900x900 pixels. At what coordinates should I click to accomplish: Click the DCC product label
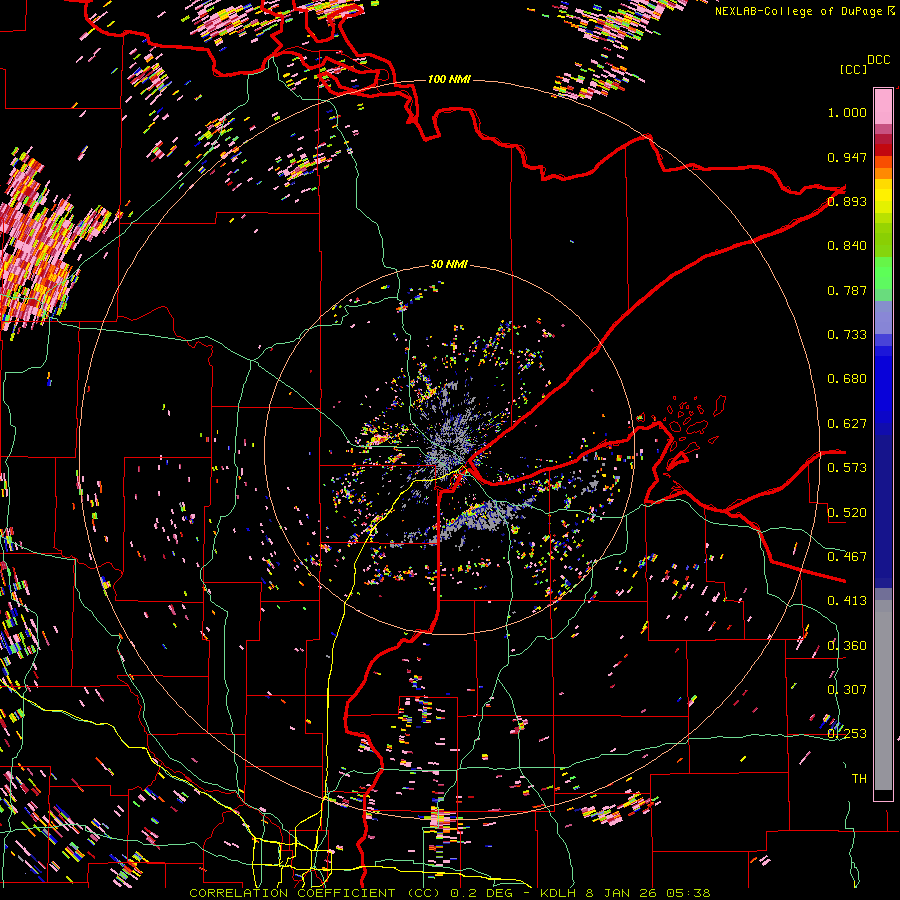(879, 60)
